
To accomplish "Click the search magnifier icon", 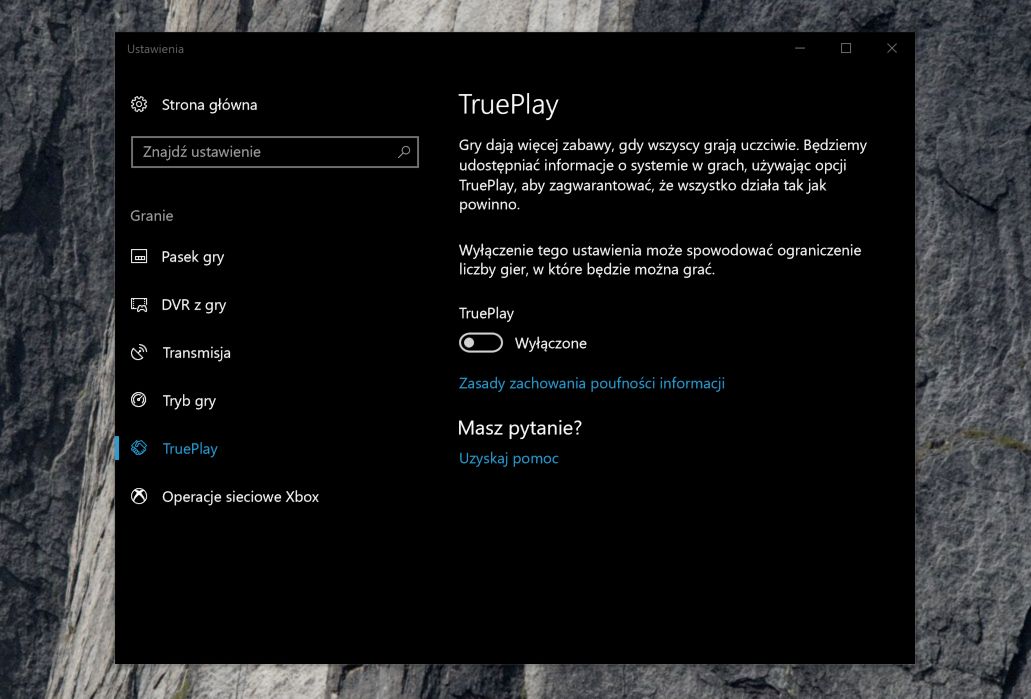I will (x=404, y=152).
